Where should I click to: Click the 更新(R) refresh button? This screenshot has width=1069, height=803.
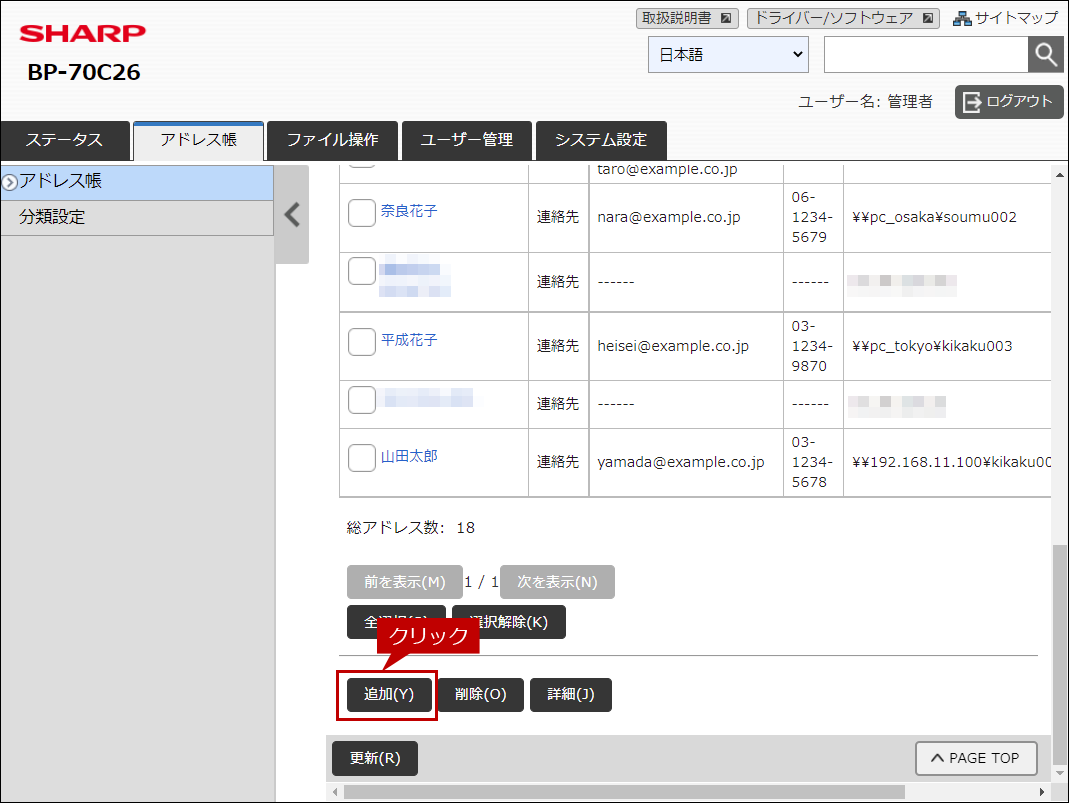[375, 759]
